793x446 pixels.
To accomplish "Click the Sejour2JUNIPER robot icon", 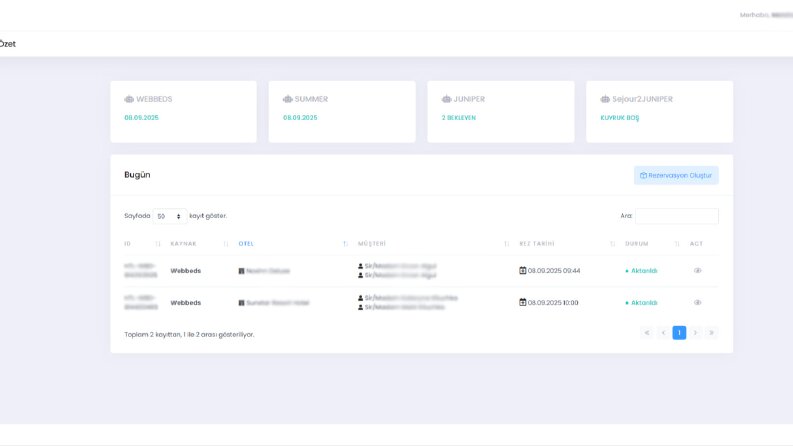I will coord(605,99).
